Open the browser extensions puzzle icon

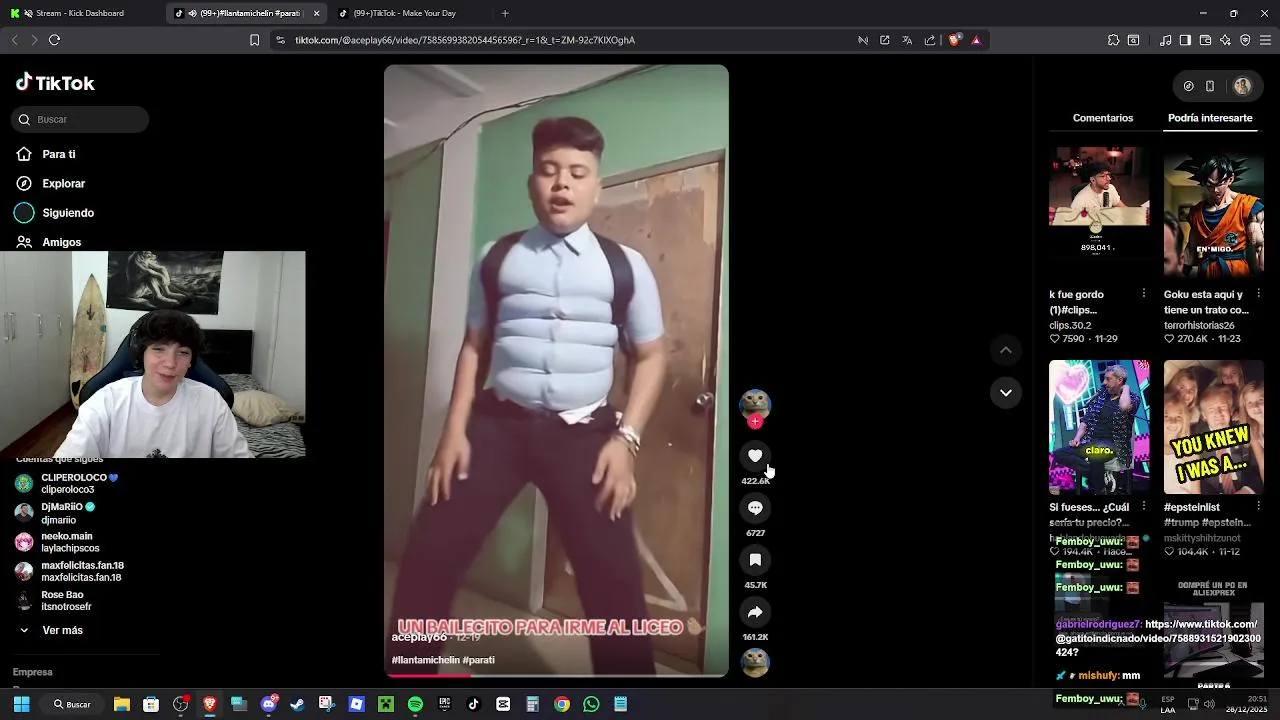point(1113,40)
